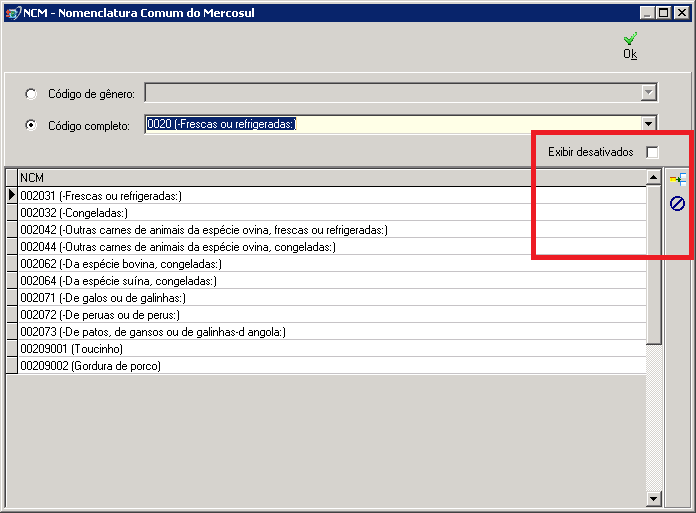
Task: Click the row indicator arrow for 002031
Action: click(12, 195)
